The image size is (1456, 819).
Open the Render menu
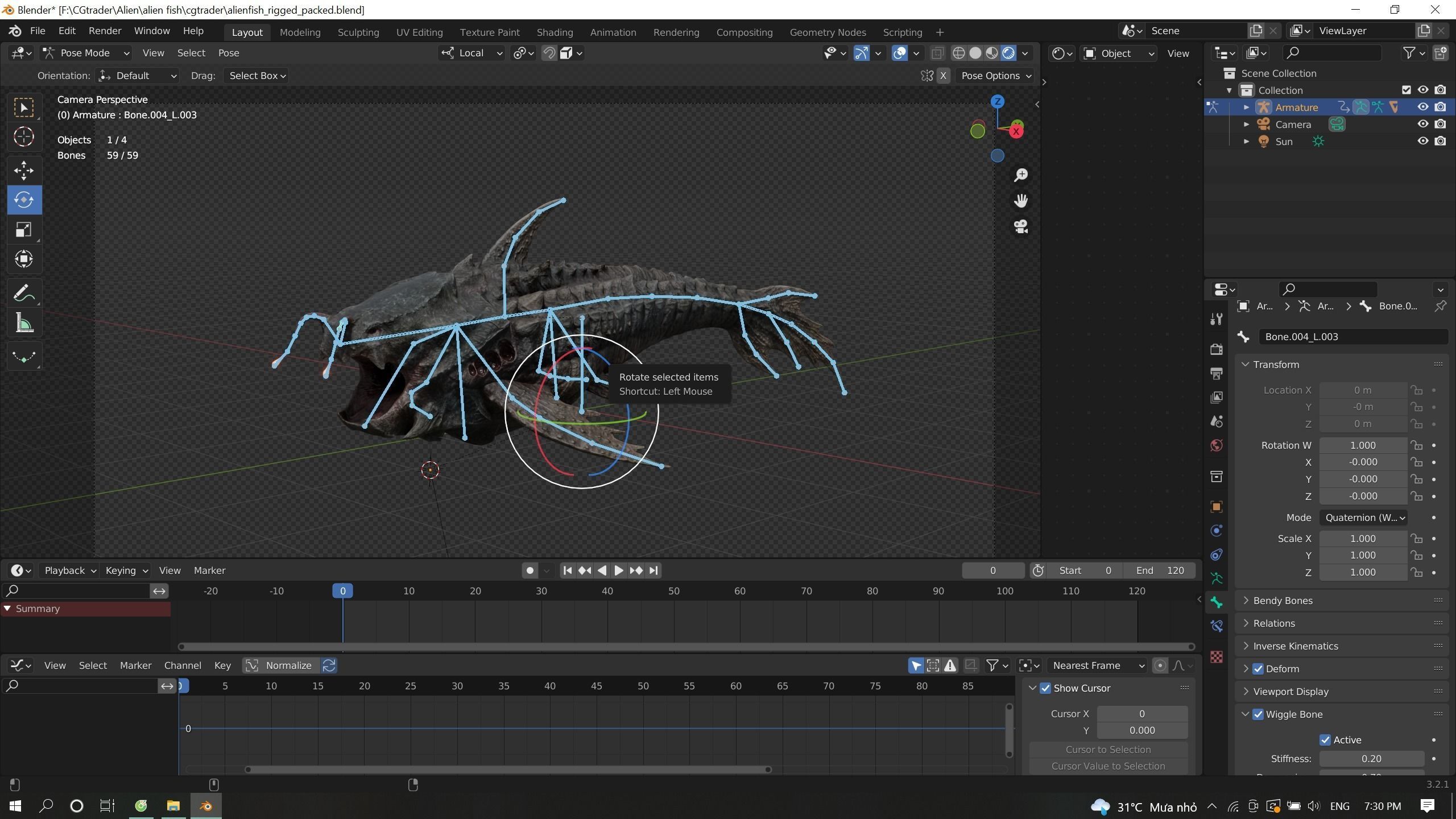point(105,31)
